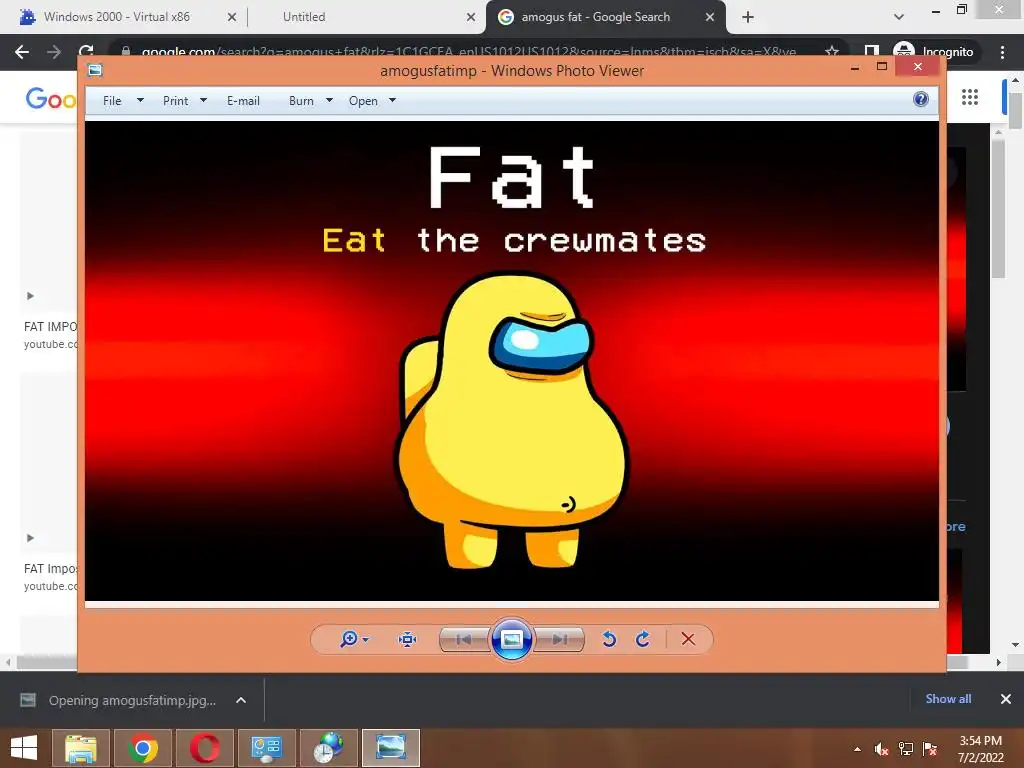This screenshot has width=1024, height=768.
Task: Close the Untitled tab
Action: [x=471, y=17]
